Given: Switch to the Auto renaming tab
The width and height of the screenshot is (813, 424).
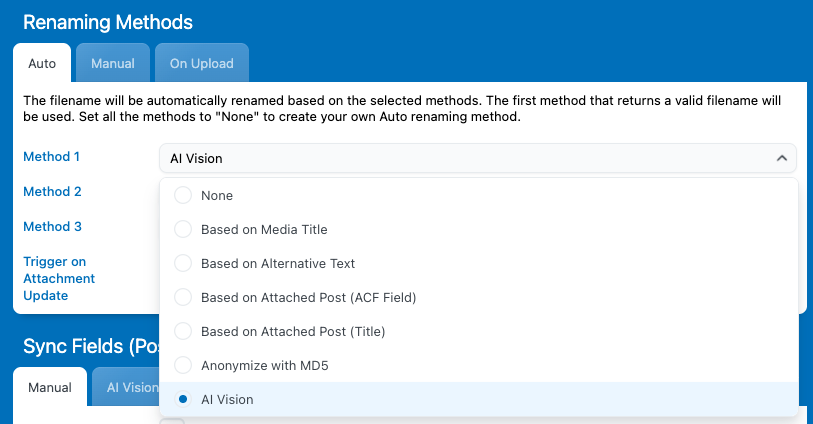Looking at the screenshot, I should tap(42, 63).
